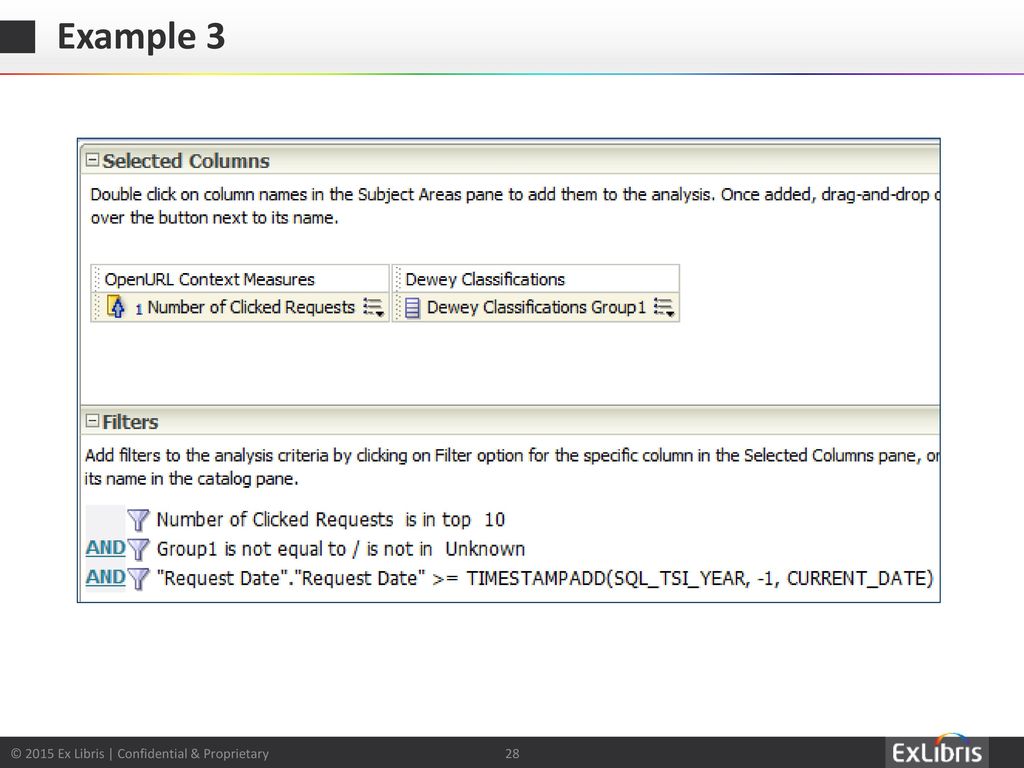This screenshot has height=768, width=1024.
Task: Toggle the second AND operator before Request Date
Action: click(105, 577)
